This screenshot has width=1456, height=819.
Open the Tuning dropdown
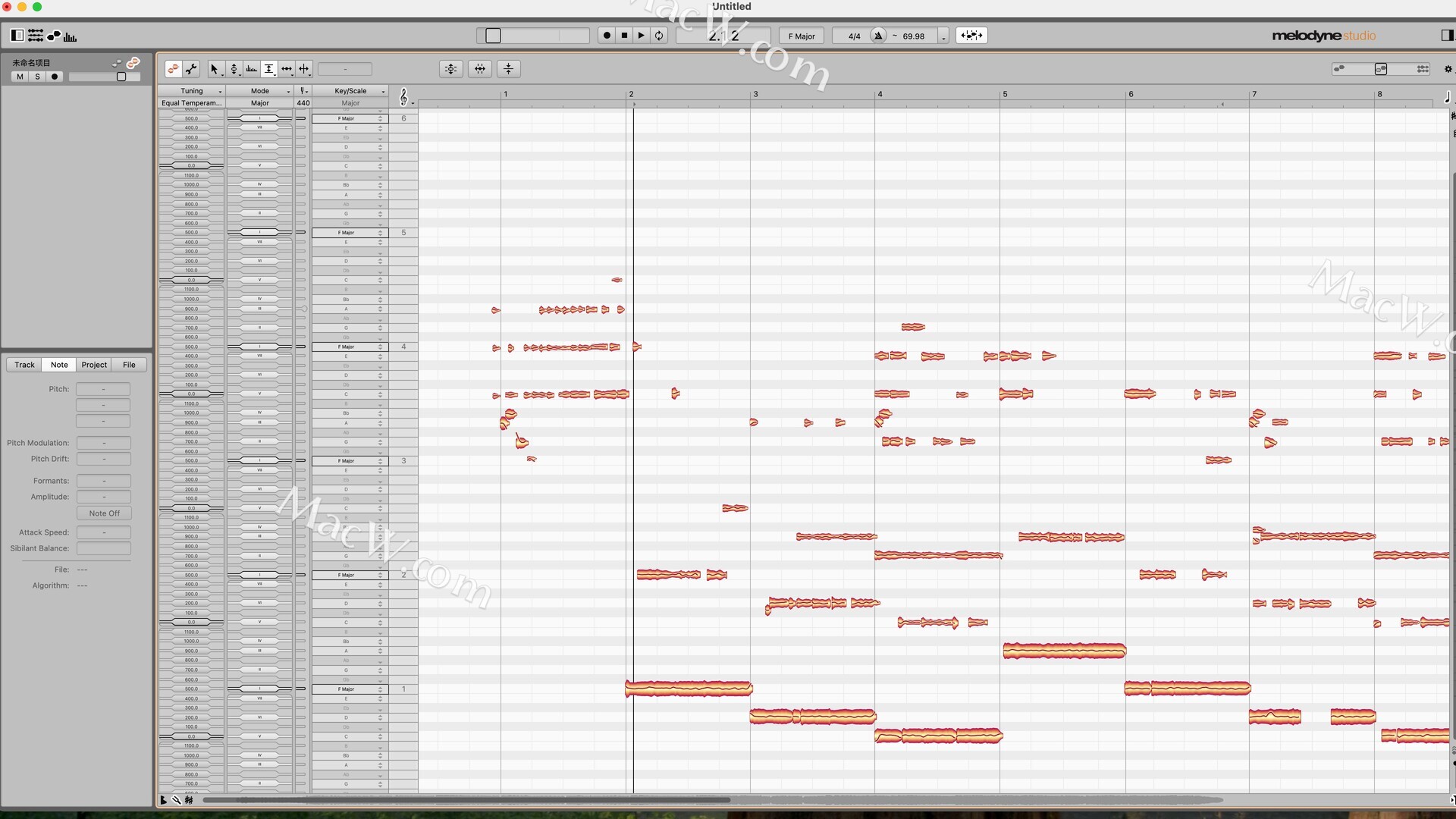[x=191, y=91]
